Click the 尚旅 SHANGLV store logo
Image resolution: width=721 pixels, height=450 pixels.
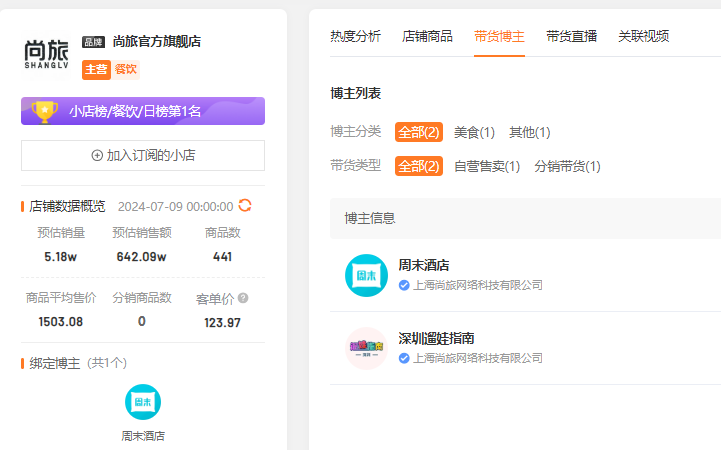click(x=47, y=55)
